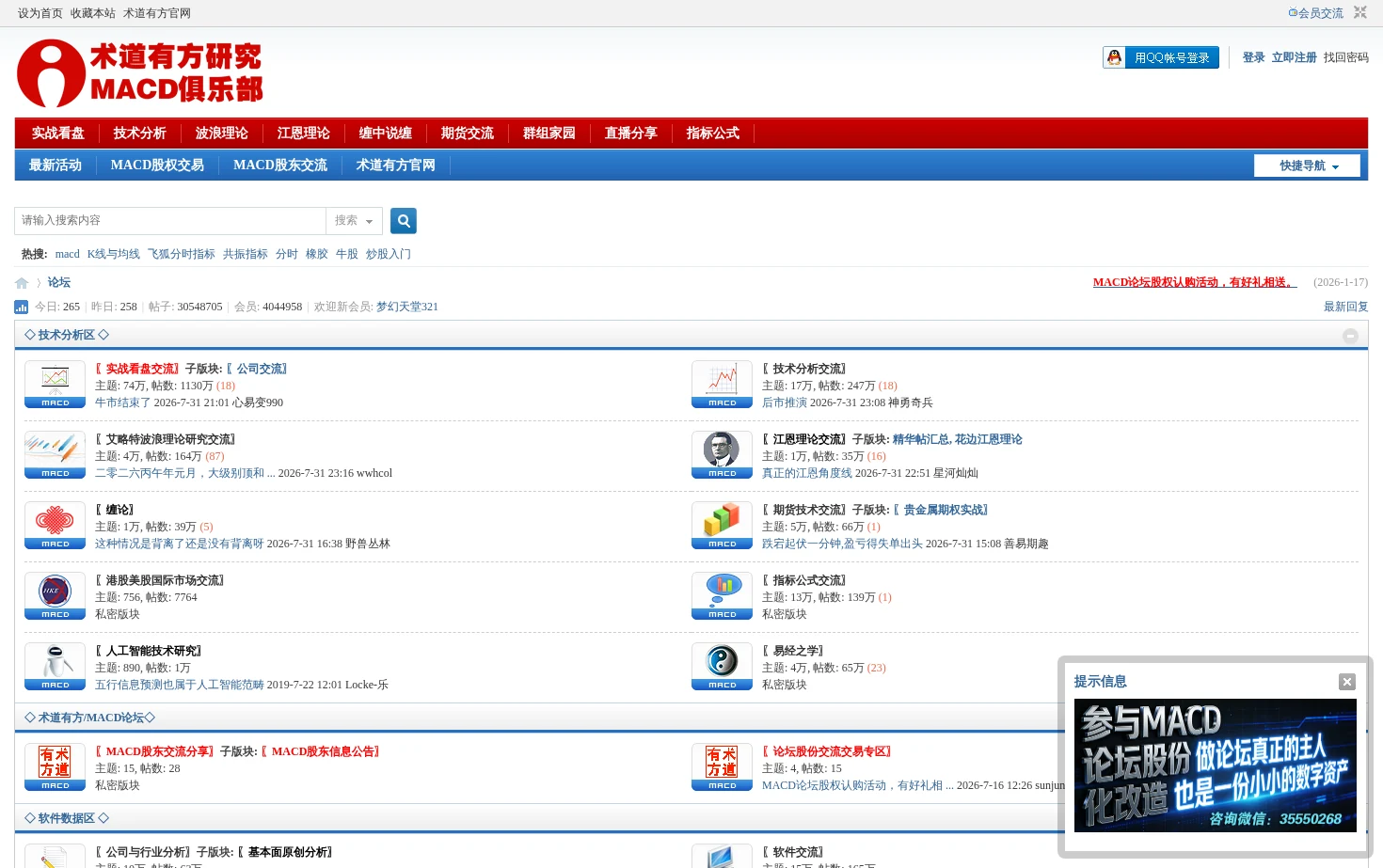Click the 用QQ帐号登录 button
Image resolution: width=1383 pixels, height=868 pixels.
pos(1161,57)
